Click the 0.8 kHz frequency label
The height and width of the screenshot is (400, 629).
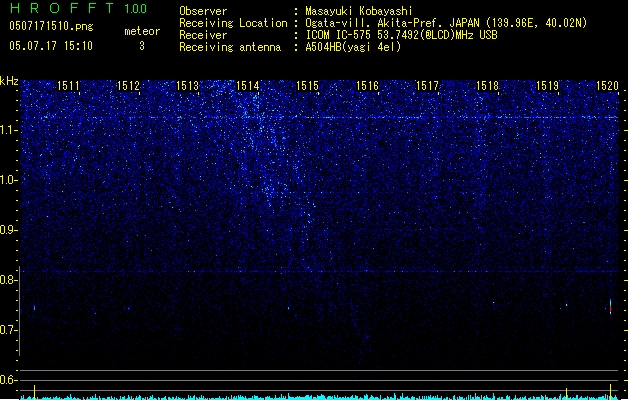click(8, 280)
